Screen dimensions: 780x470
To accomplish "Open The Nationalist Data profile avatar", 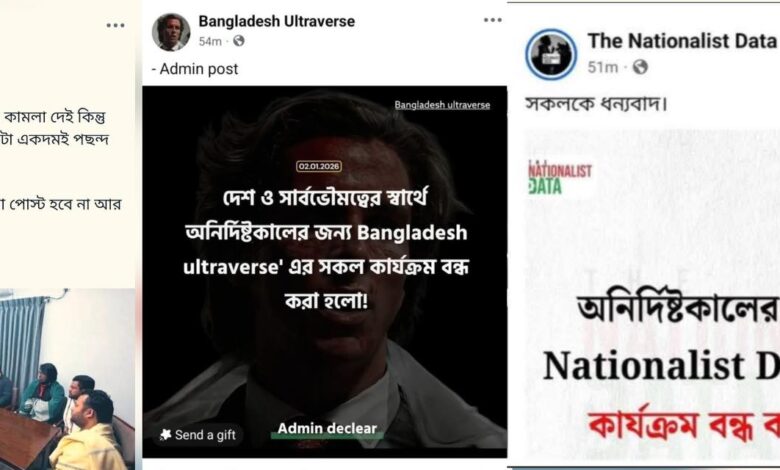I will tap(551, 54).
